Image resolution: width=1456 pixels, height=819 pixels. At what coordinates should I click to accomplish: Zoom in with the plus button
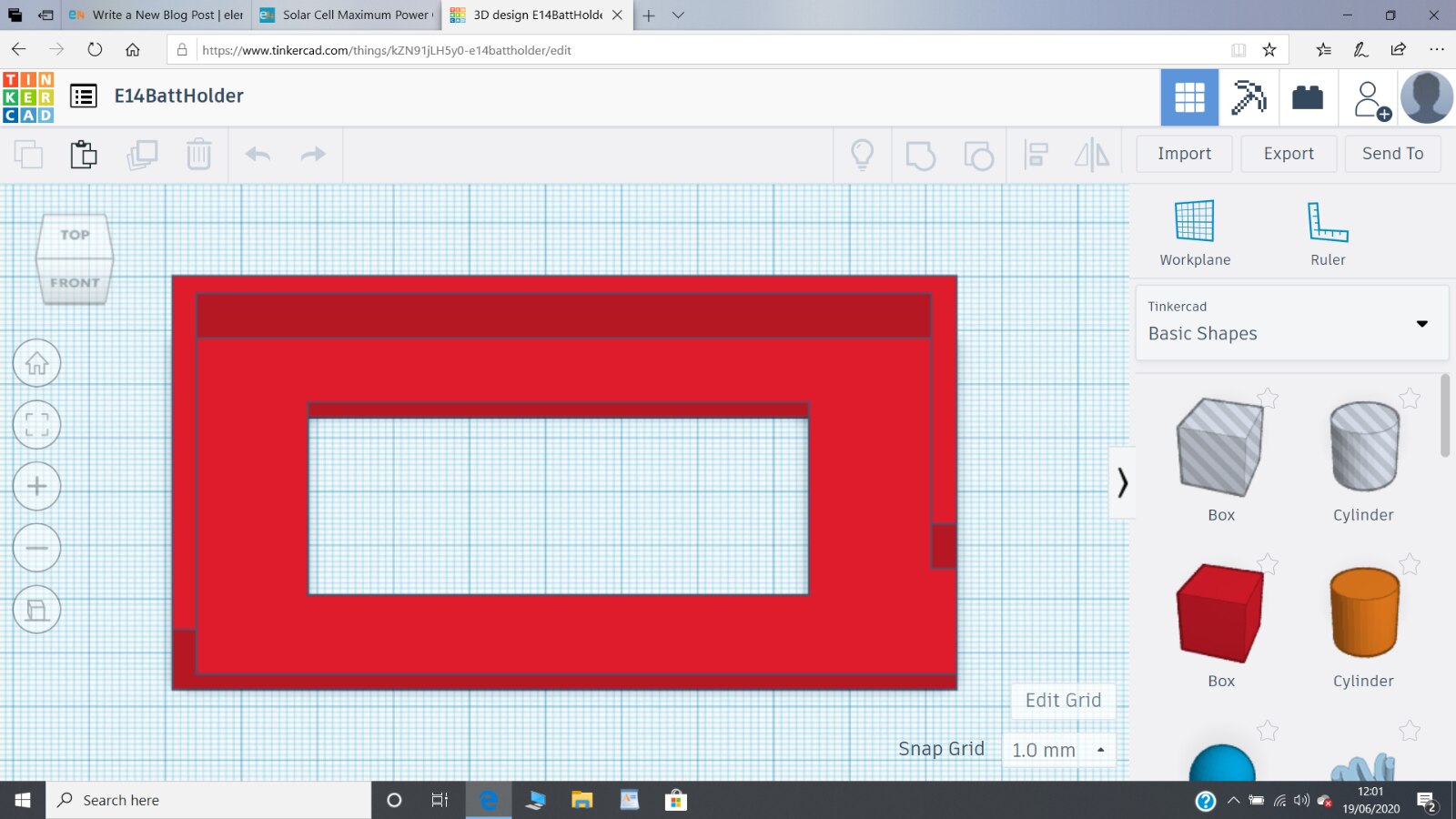[x=36, y=486]
